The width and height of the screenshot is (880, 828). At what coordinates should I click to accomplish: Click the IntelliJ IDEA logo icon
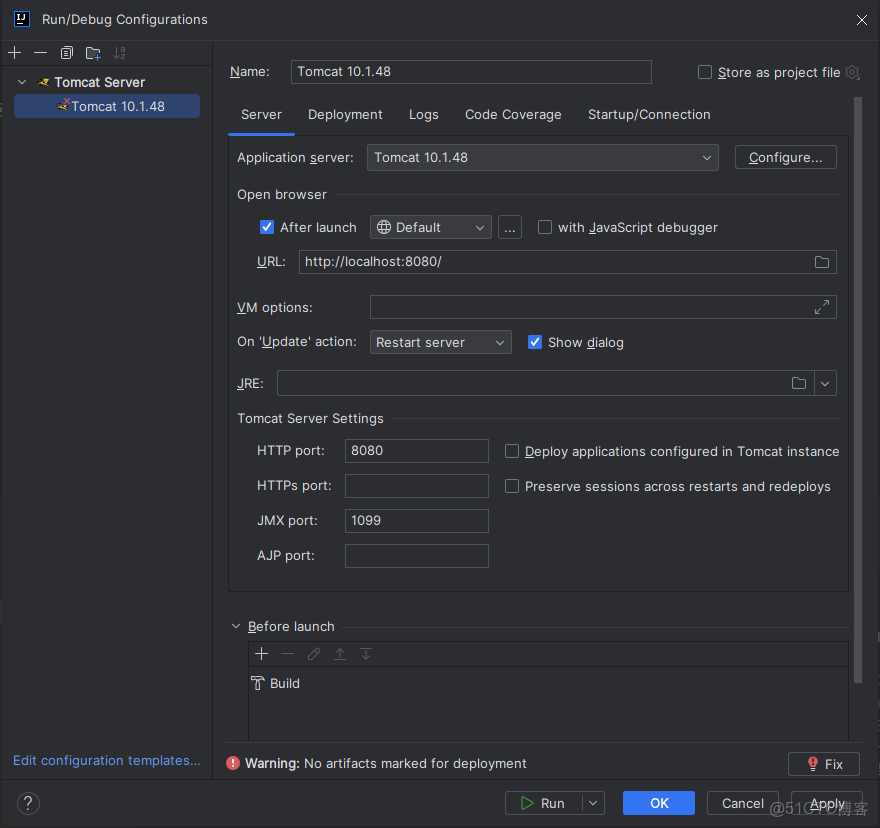click(21, 19)
